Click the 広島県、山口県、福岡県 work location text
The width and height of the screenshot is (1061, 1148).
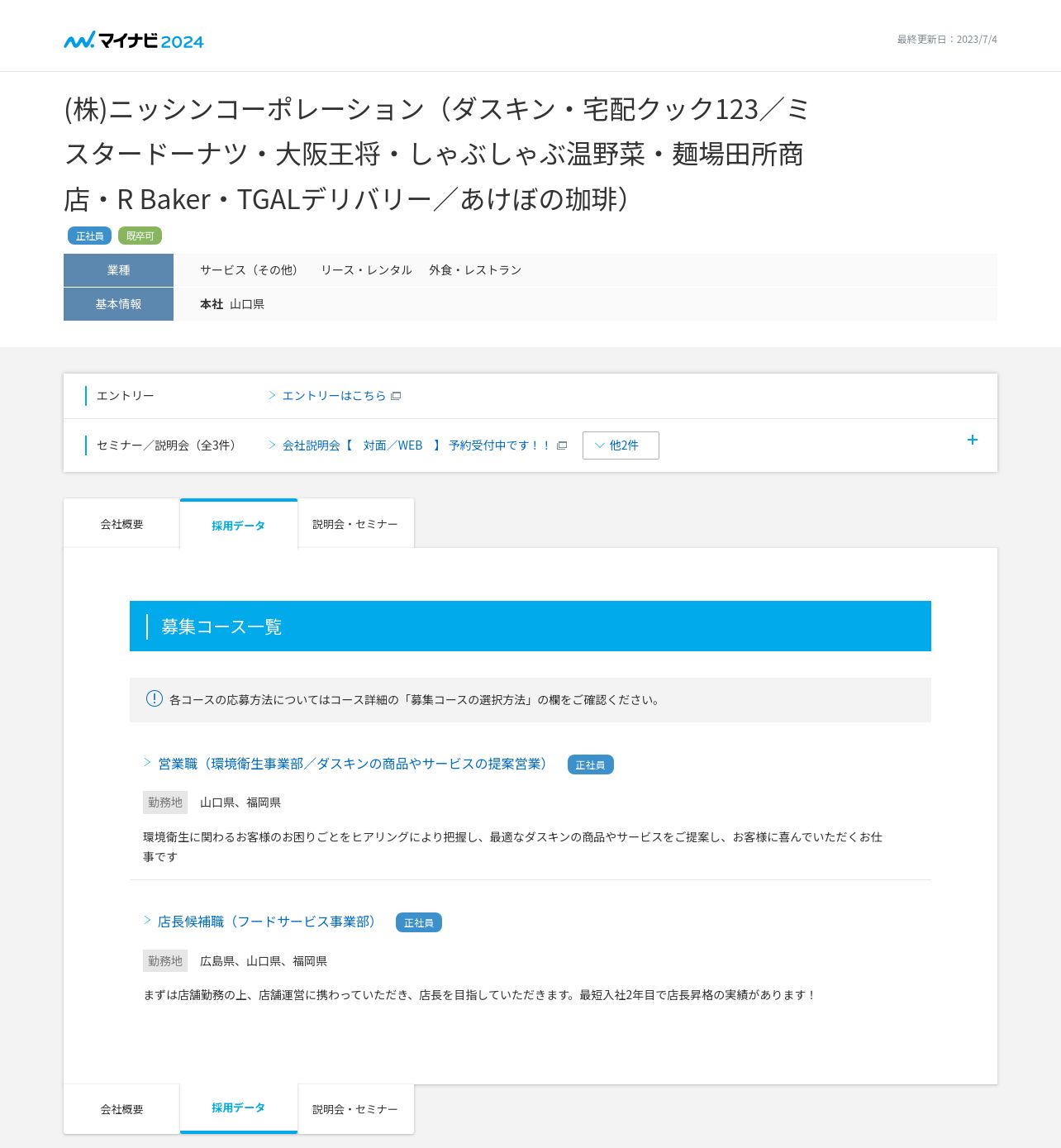pos(264,961)
